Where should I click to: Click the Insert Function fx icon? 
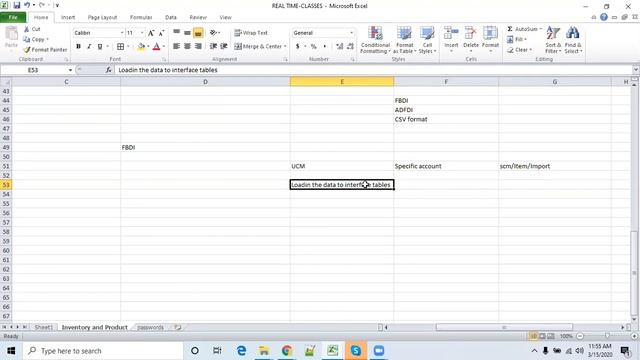109,70
